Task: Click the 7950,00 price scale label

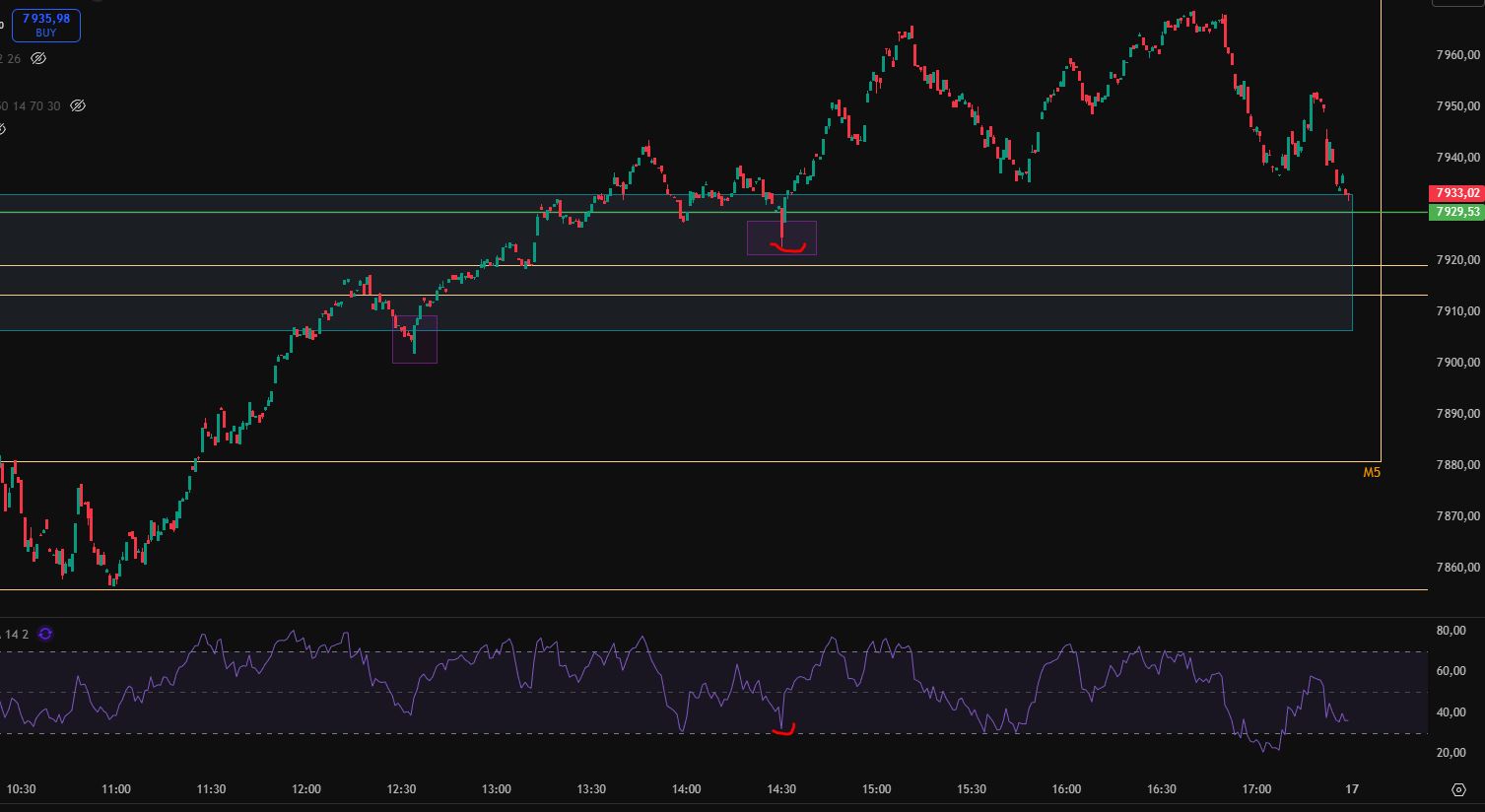Action: pos(1458,106)
